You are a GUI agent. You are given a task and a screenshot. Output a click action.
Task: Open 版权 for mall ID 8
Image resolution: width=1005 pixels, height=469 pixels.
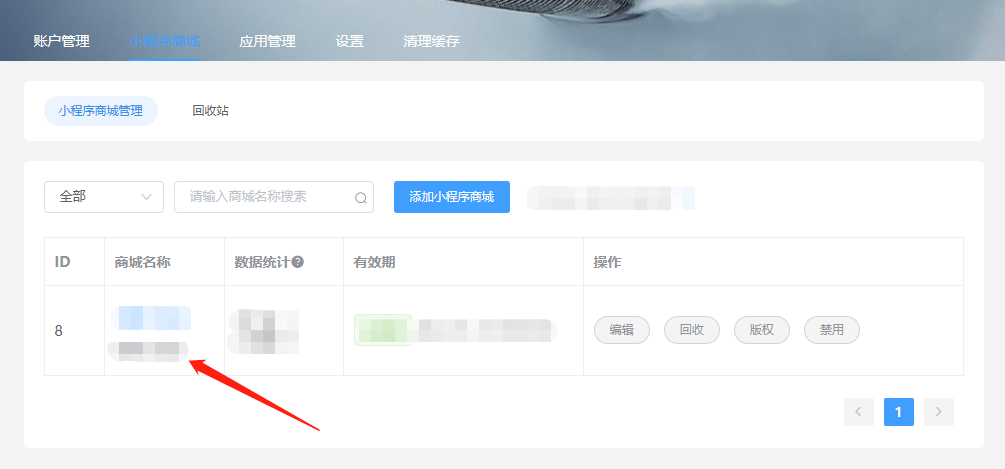[762, 330]
